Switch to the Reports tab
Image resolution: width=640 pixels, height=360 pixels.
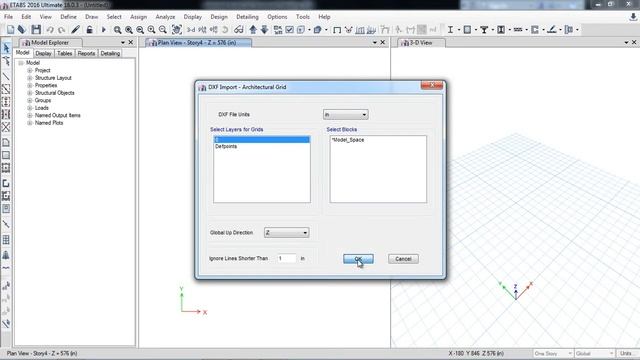(x=86, y=53)
